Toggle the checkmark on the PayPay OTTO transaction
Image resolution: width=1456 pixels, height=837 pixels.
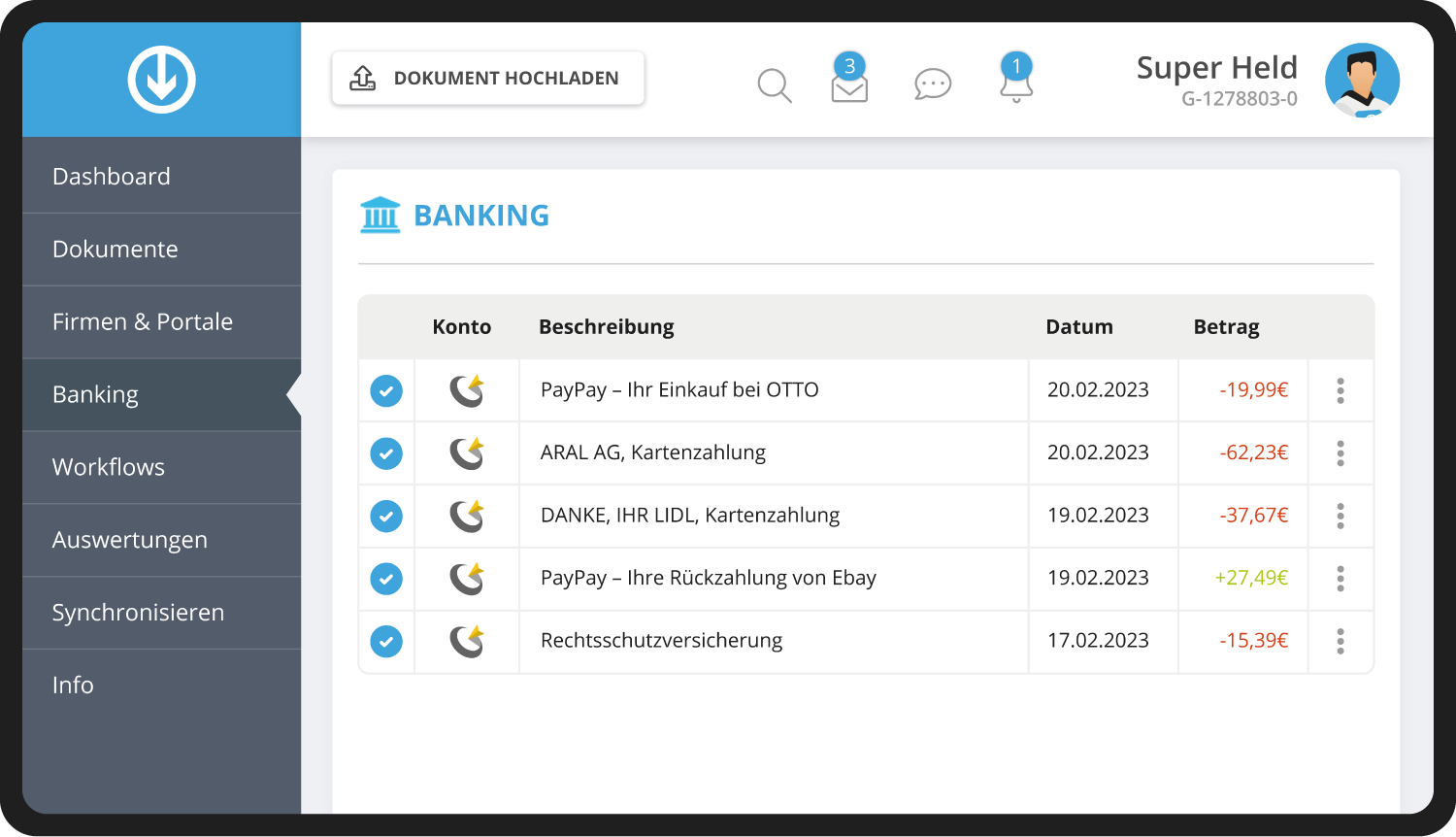[385, 390]
